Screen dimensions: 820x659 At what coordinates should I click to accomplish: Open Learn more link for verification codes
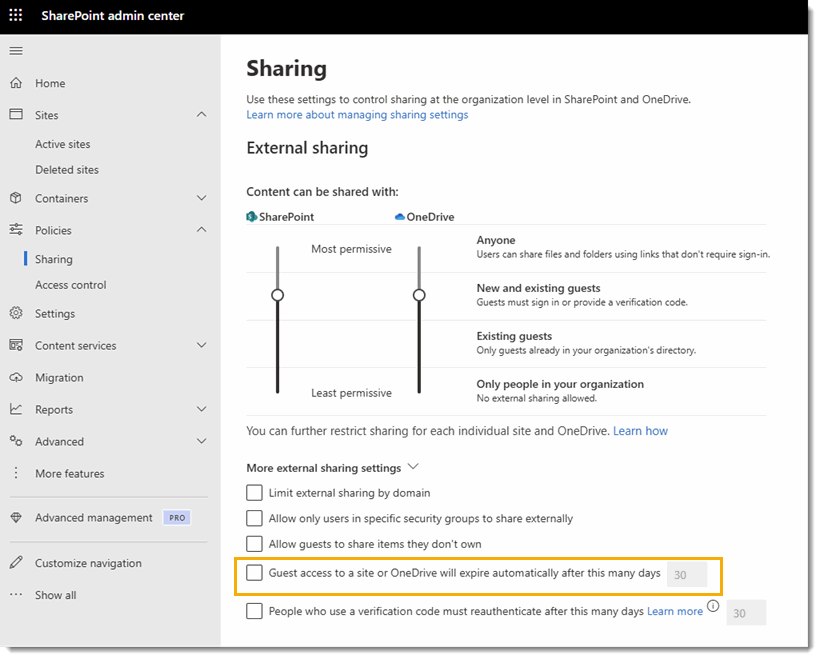point(675,611)
